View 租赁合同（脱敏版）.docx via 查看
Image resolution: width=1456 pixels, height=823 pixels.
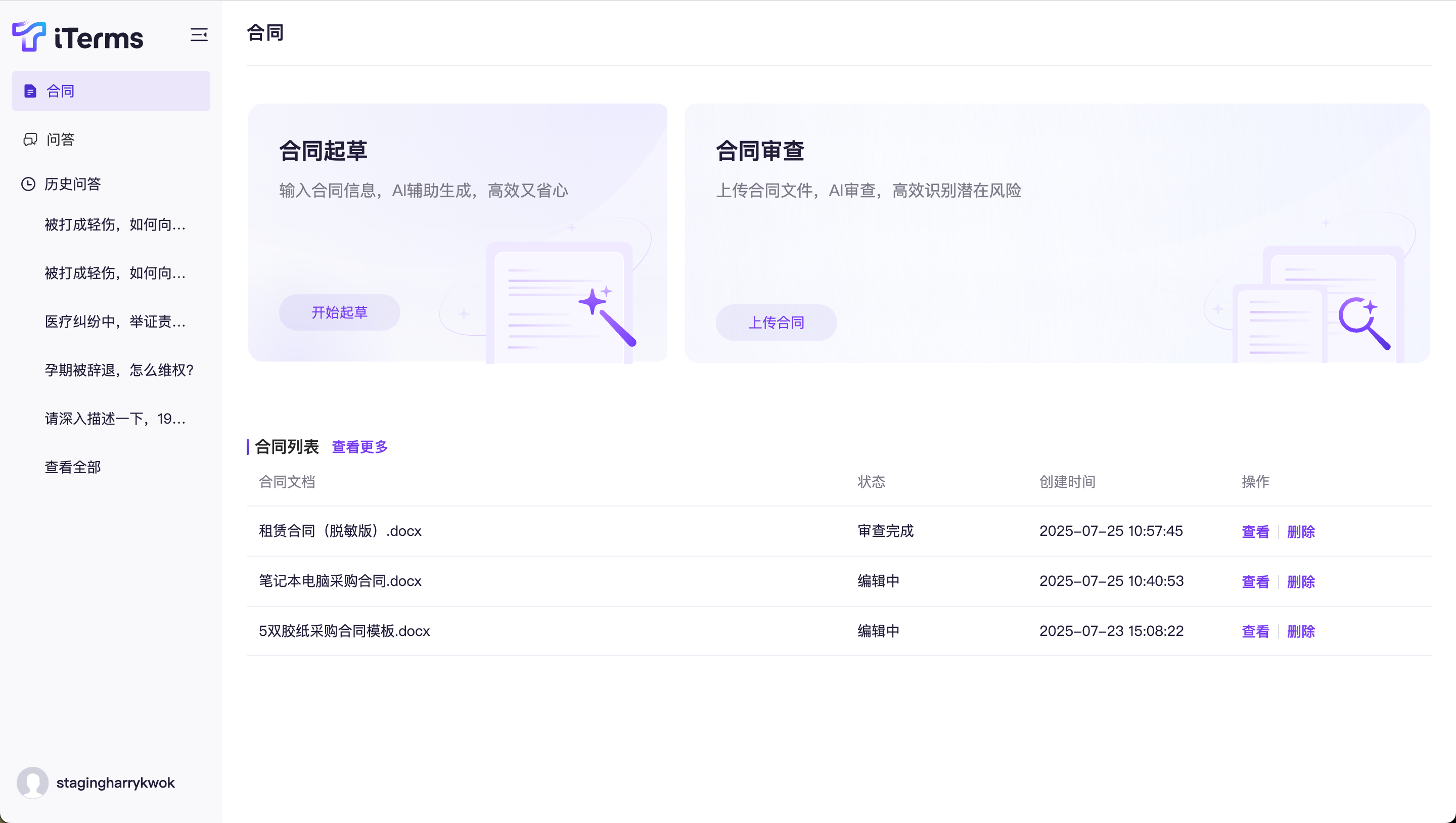pos(1255,531)
